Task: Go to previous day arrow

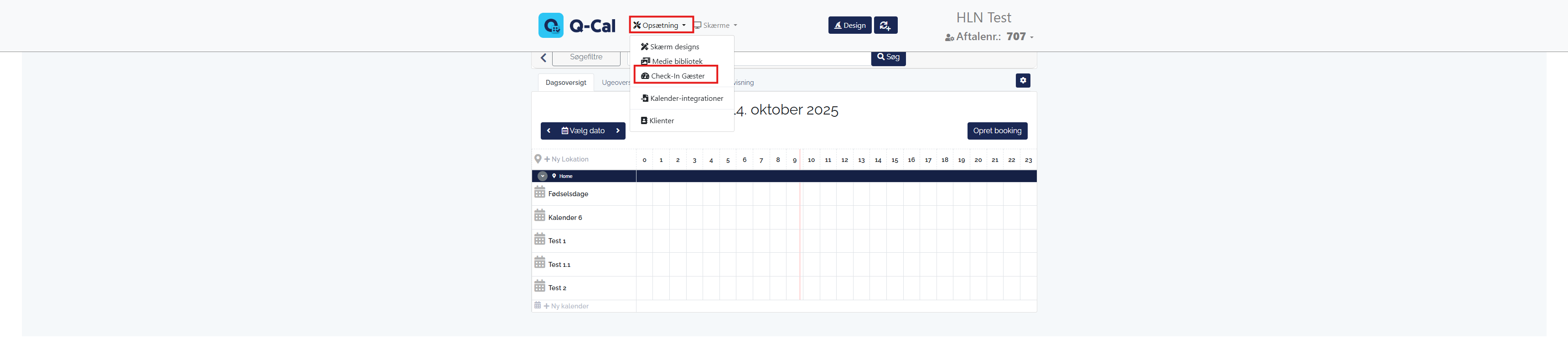Action: tap(549, 131)
